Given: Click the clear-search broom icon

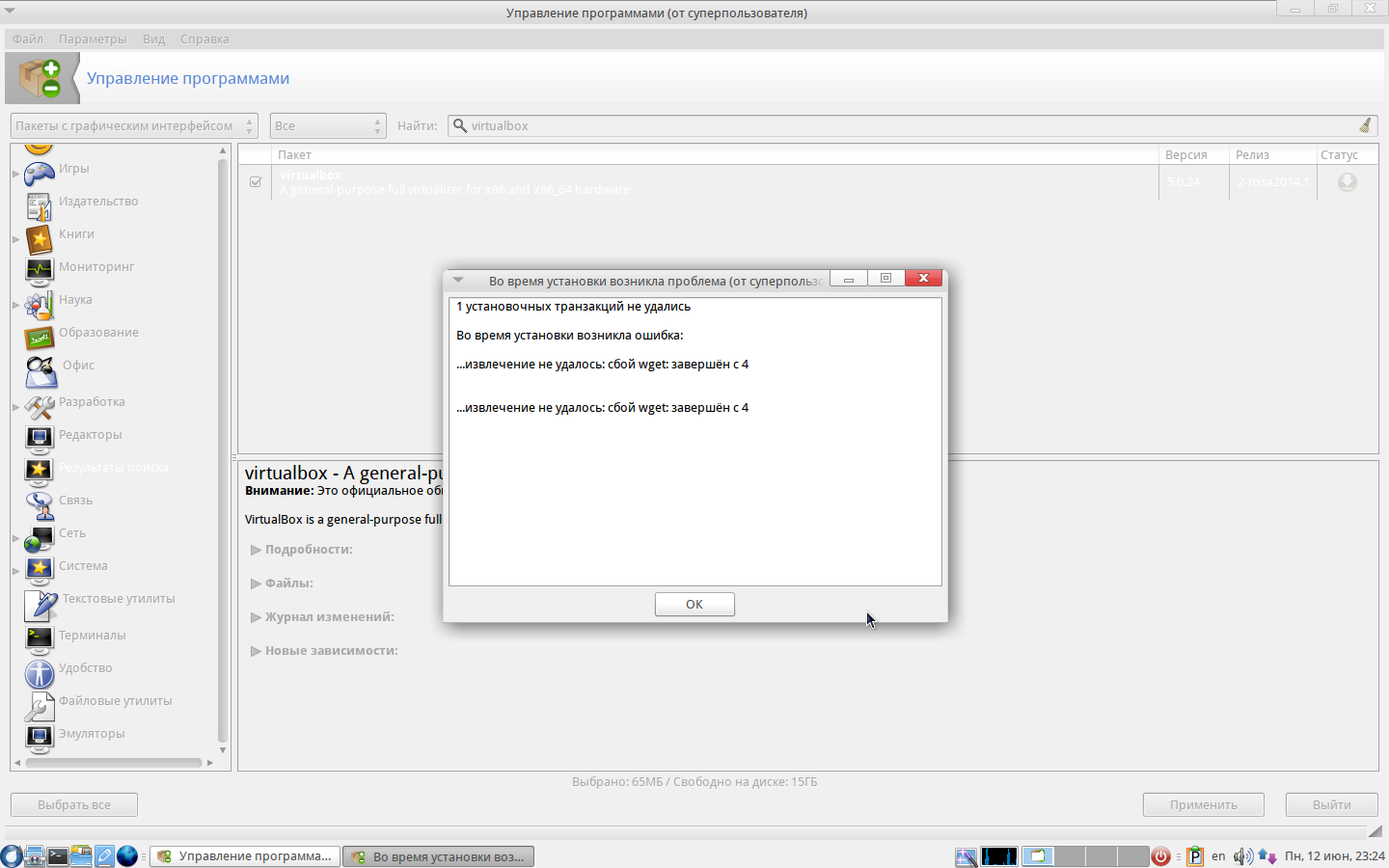Looking at the screenshot, I should (x=1365, y=125).
